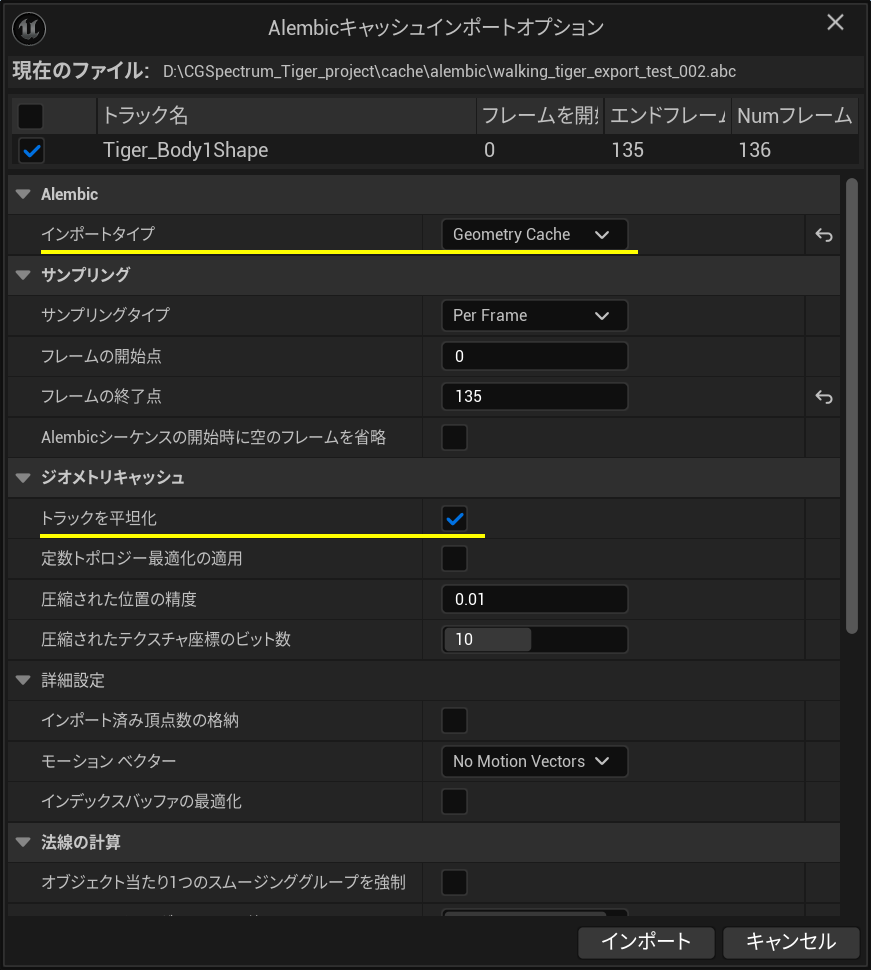Viewport: 871px width, 970px height.
Task: Enable インデックスバッファの最適化 checkbox
Action: click(x=454, y=801)
